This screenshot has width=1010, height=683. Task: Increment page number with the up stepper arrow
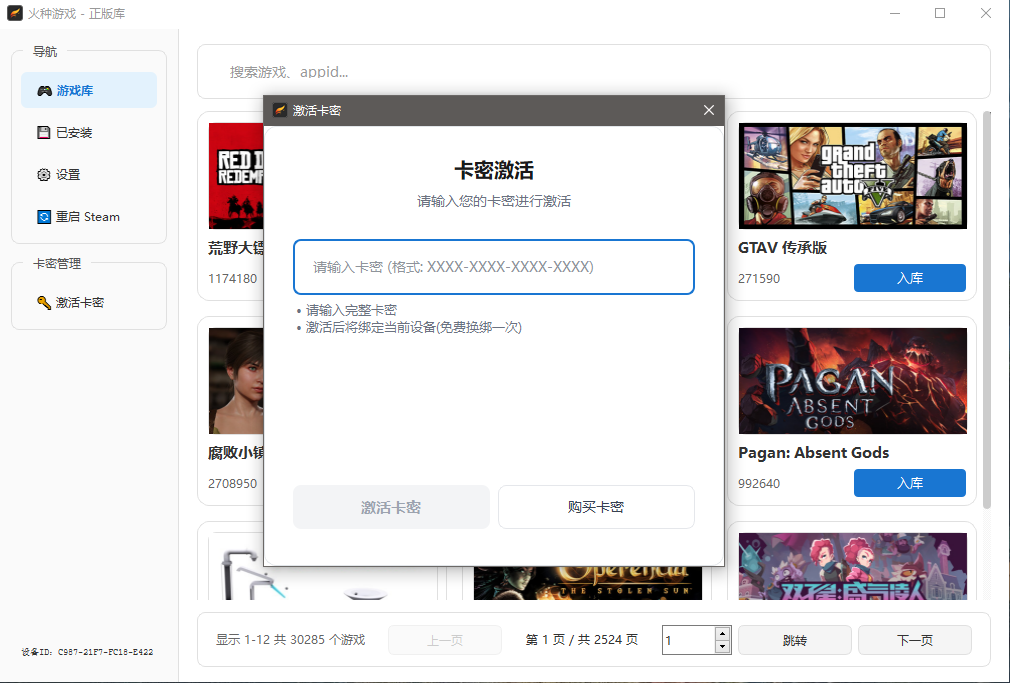pyautogui.click(x=722, y=633)
